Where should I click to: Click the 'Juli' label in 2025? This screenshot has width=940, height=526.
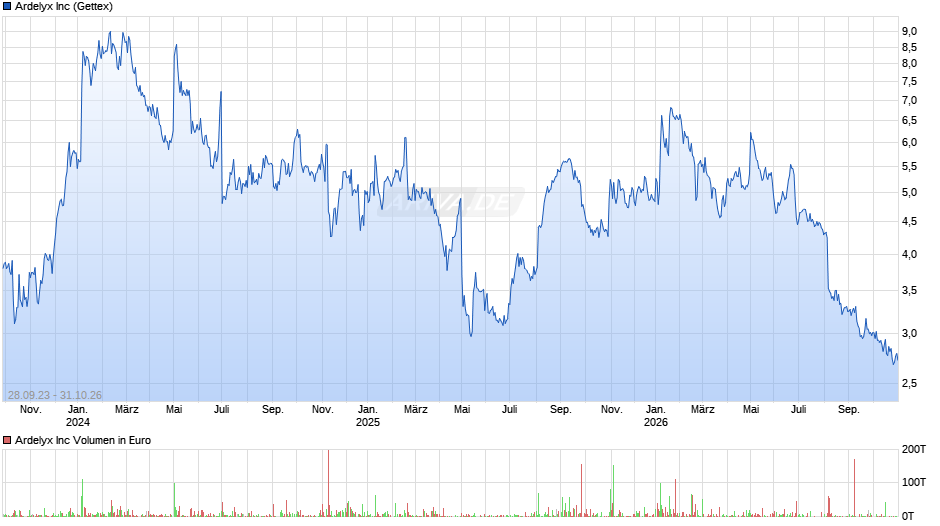tap(510, 410)
